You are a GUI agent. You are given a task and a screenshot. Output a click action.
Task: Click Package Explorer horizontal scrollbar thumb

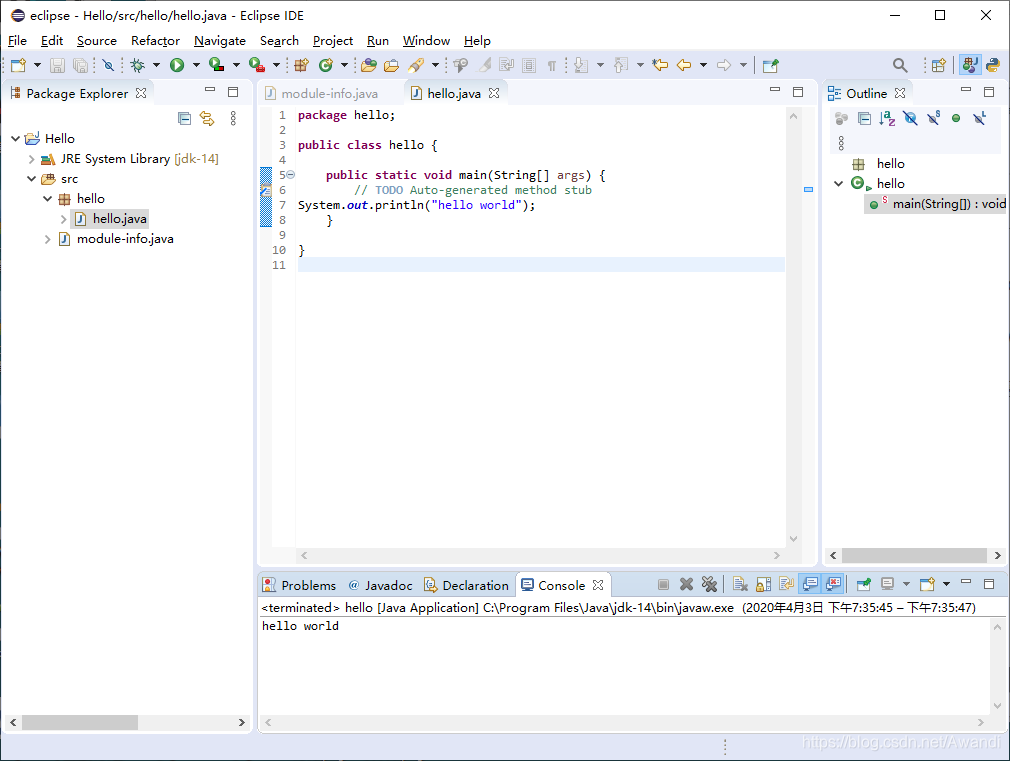tap(80, 722)
